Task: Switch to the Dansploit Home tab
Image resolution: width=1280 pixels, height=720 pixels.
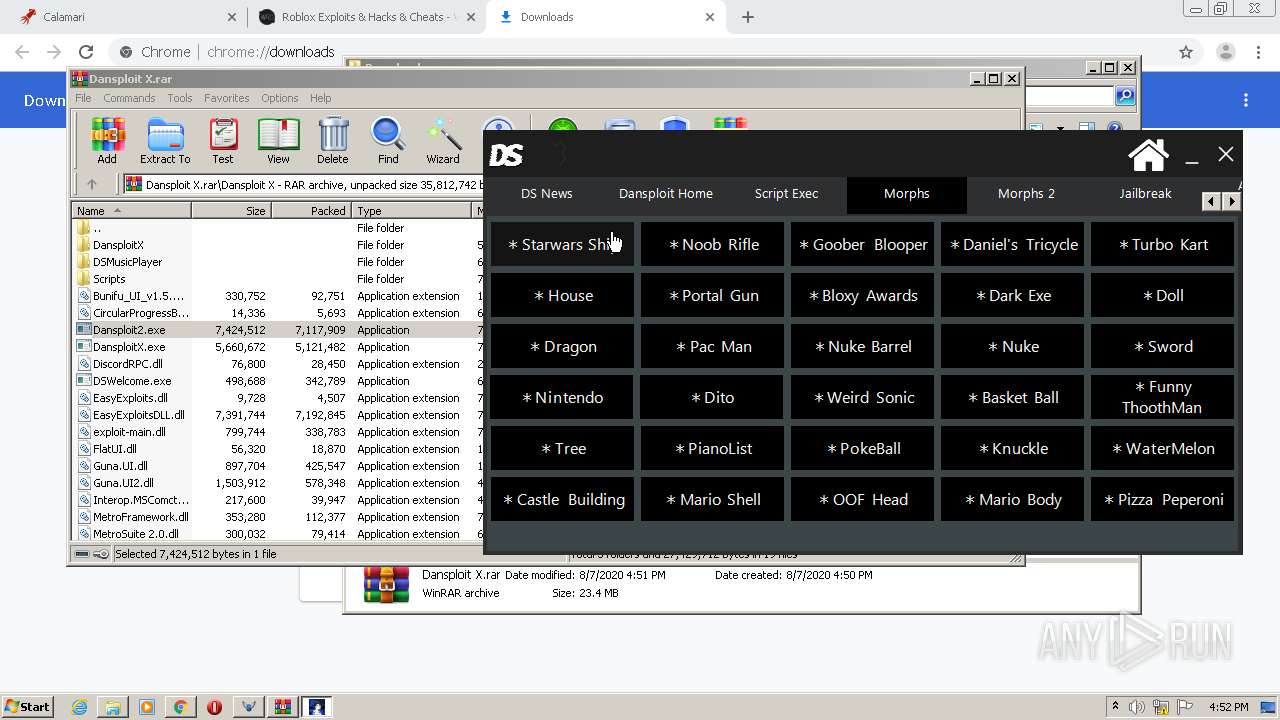Action: click(666, 194)
